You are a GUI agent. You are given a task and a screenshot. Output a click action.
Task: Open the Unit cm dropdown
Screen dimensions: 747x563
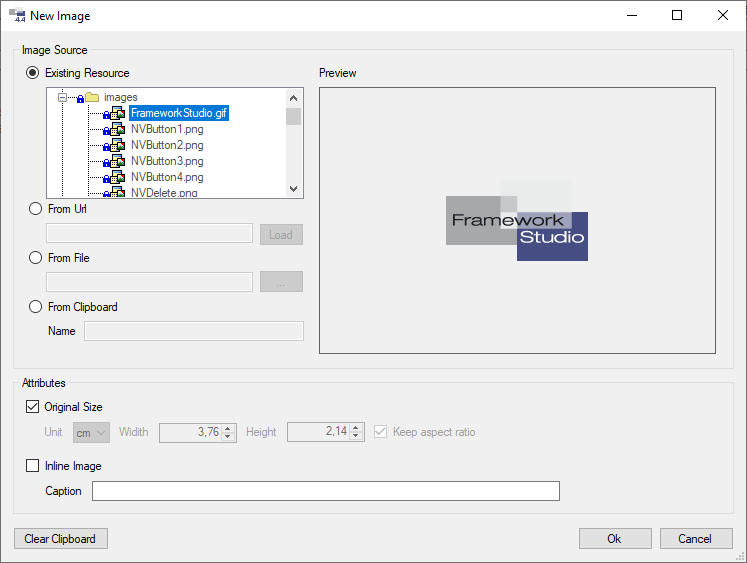pos(91,432)
